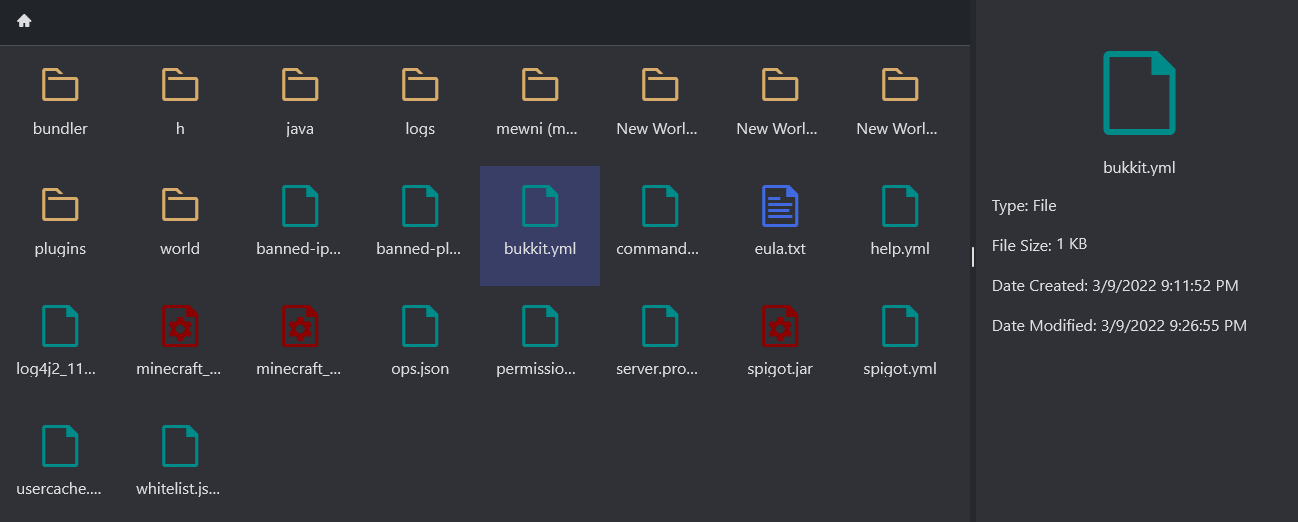
Task: Select the highlighted bukkit.yml file tile
Action: (540, 226)
